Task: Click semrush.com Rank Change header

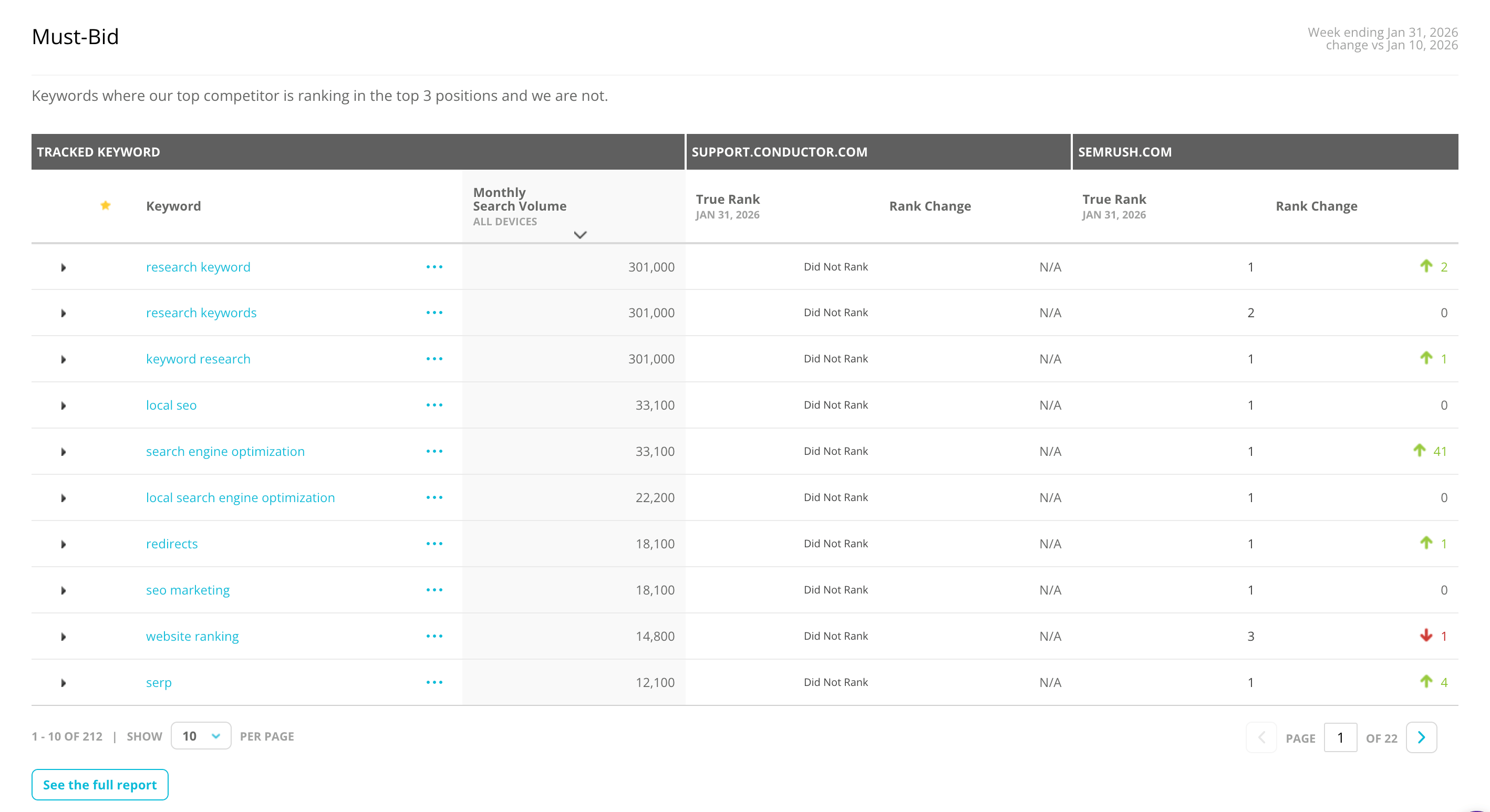Action: (1317, 206)
